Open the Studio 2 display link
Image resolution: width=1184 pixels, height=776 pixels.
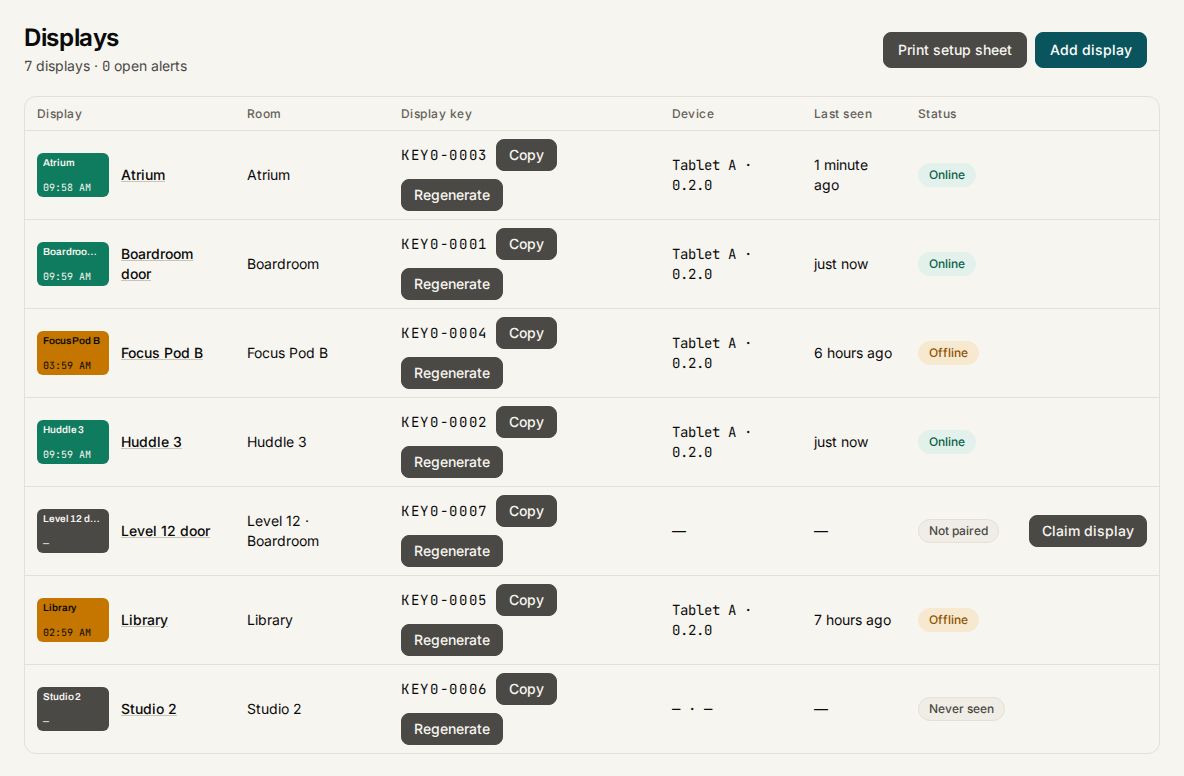coord(149,710)
